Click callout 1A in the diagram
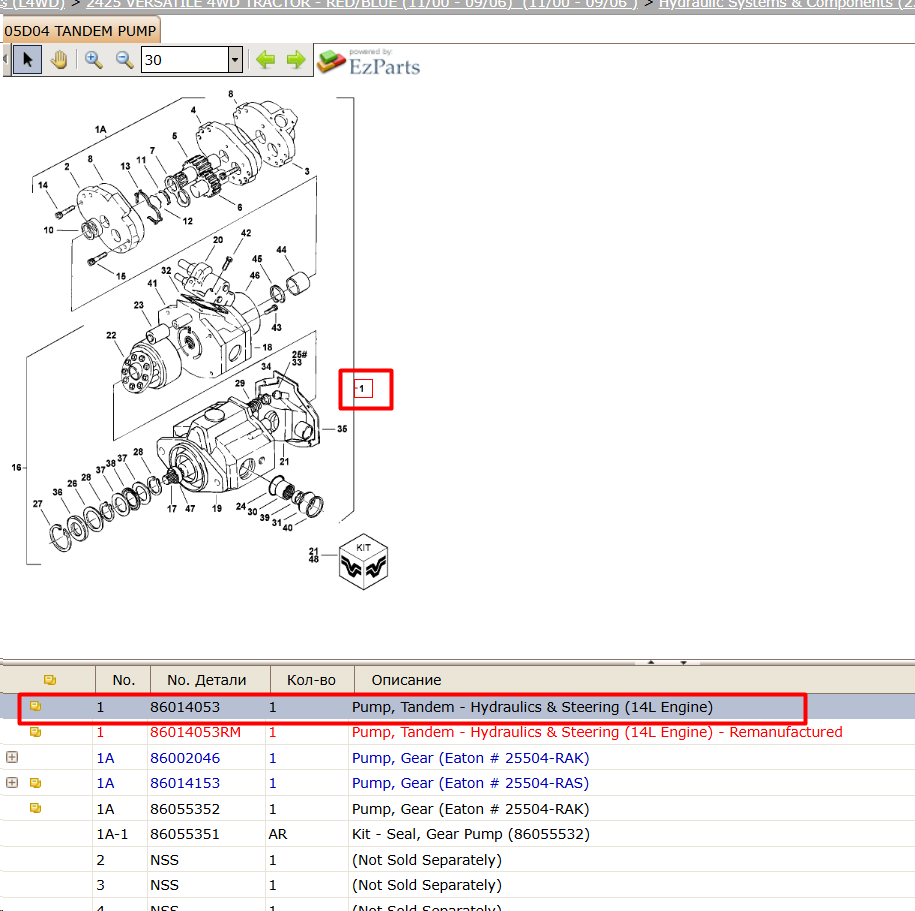Image resolution: width=915 pixels, height=911 pixels. (x=101, y=130)
